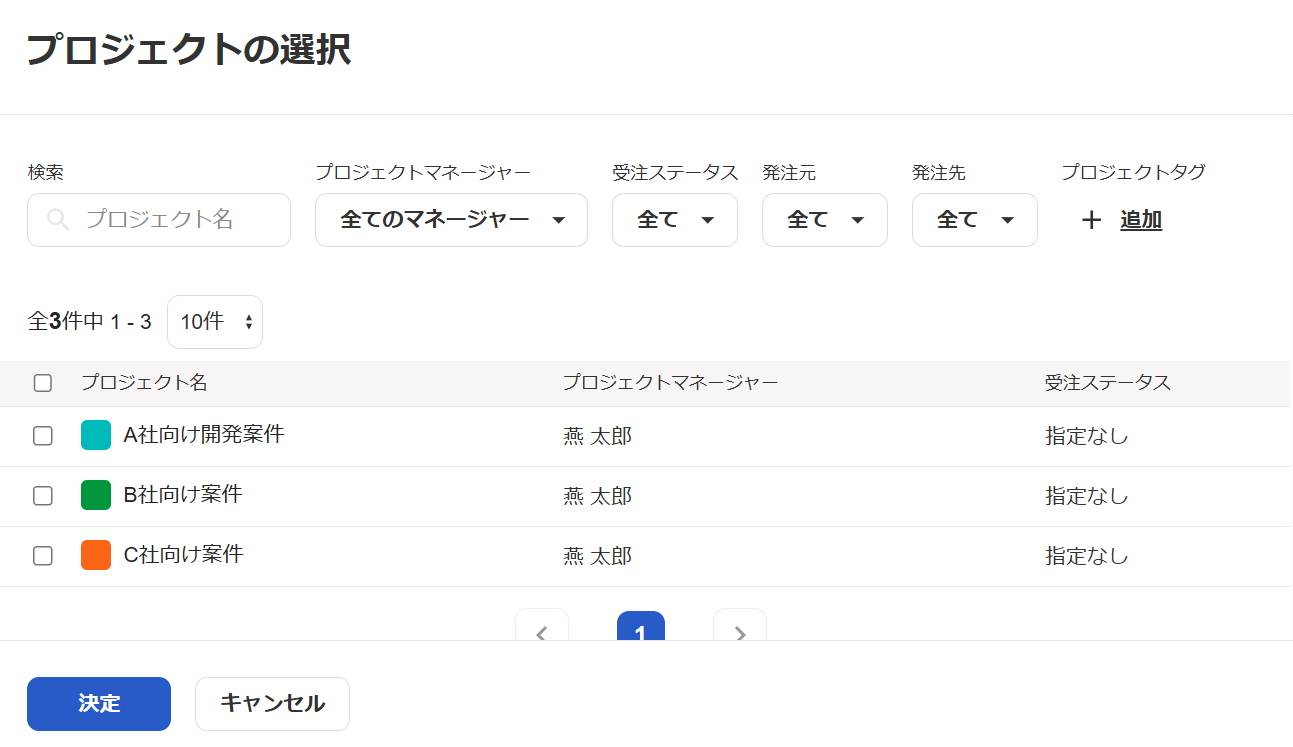Click 指定なし in C社向け案件 row

click(1087, 557)
